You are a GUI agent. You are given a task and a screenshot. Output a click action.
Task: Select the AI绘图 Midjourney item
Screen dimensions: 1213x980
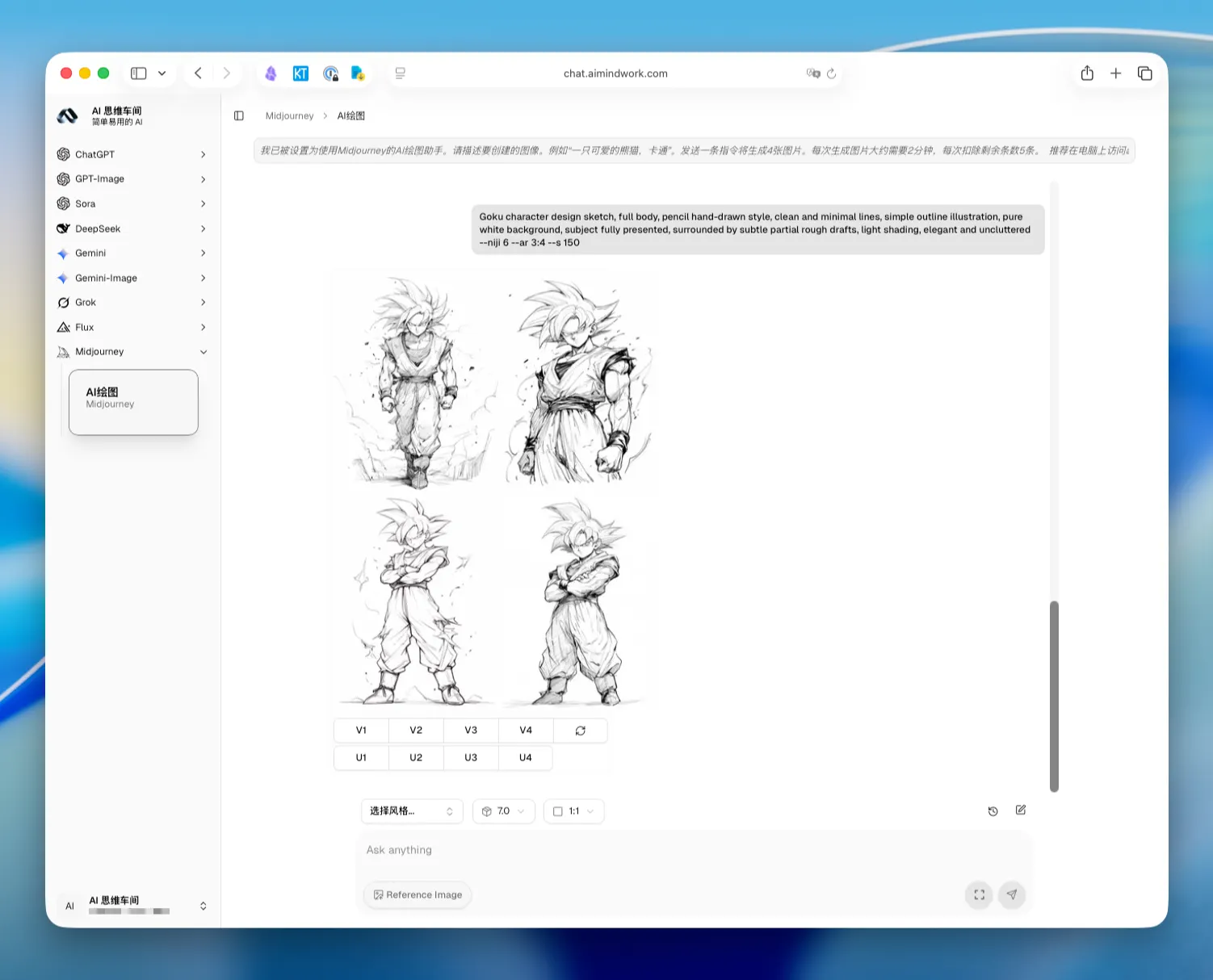coord(133,402)
